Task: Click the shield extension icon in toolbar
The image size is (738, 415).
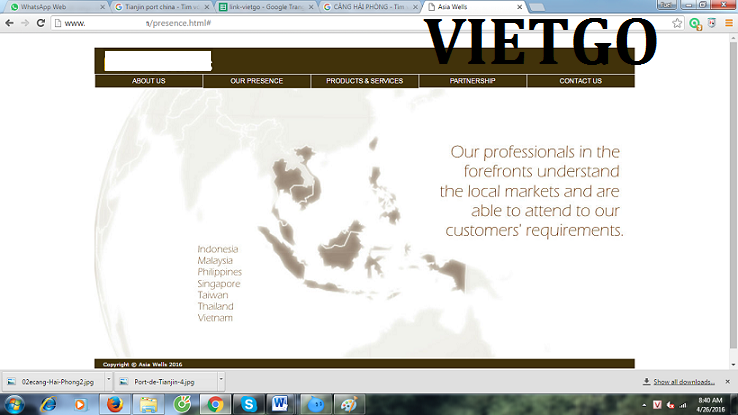Action: (x=712, y=23)
